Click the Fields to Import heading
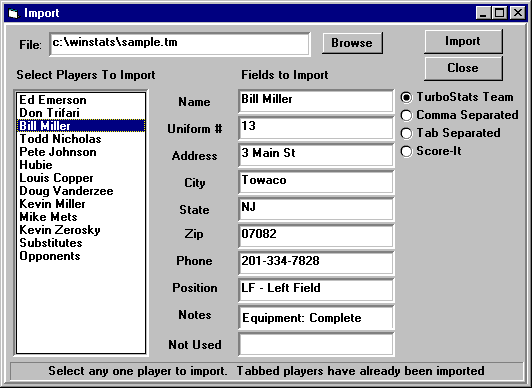Image resolution: width=532 pixels, height=388 pixels. pos(285,75)
